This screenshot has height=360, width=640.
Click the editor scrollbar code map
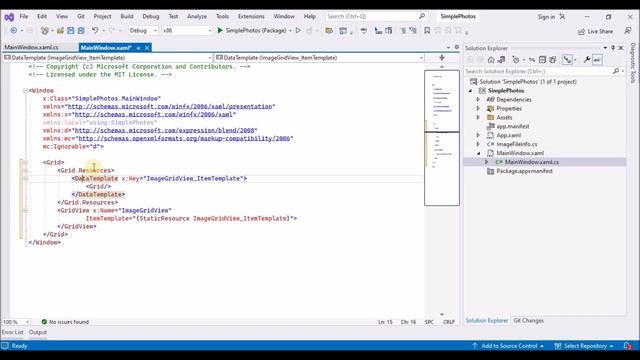pyautogui.click(x=442, y=138)
